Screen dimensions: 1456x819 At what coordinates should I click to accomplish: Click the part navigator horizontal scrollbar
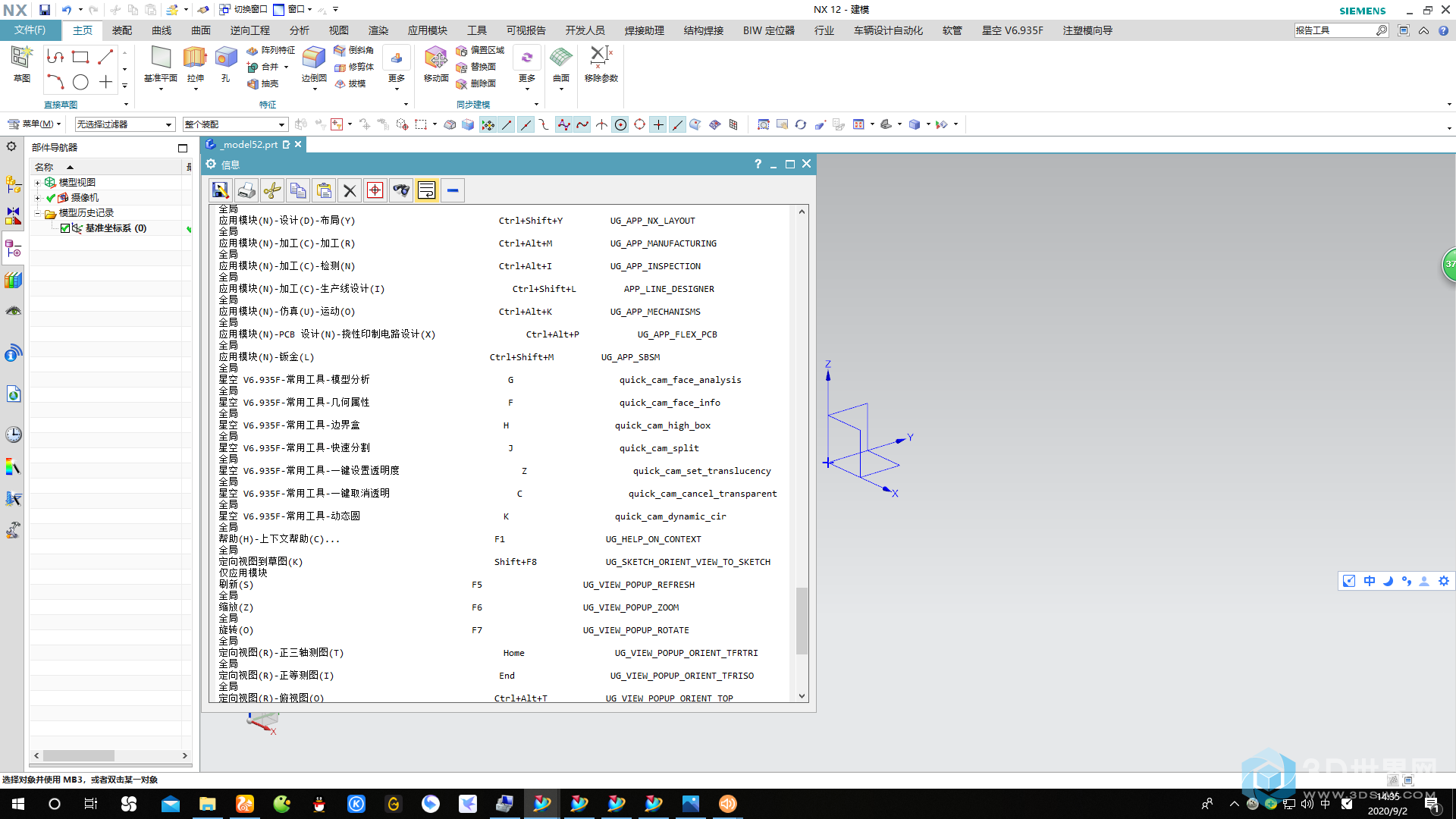pos(79,755)
